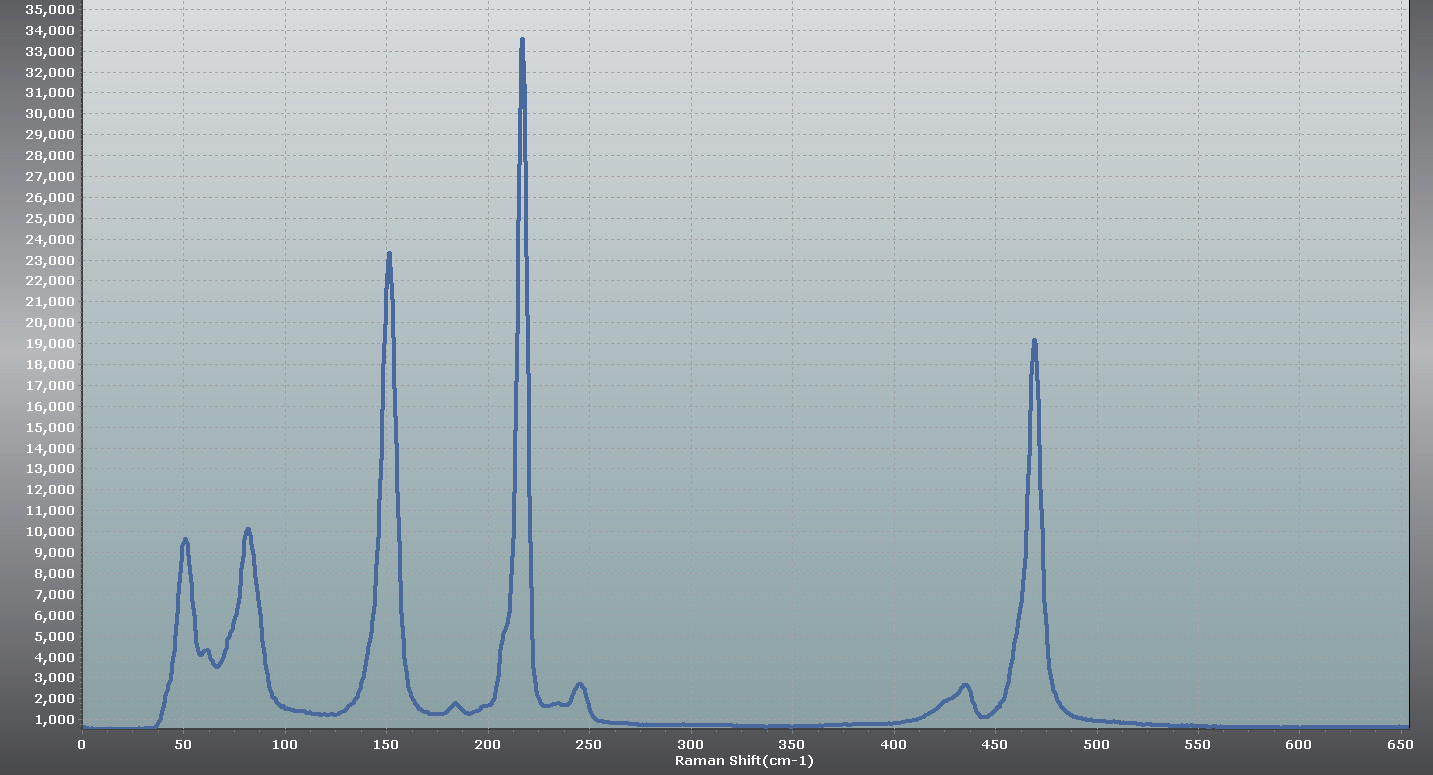
Task: Click the 20,000 y-axis label
Action: coord(48,323)
